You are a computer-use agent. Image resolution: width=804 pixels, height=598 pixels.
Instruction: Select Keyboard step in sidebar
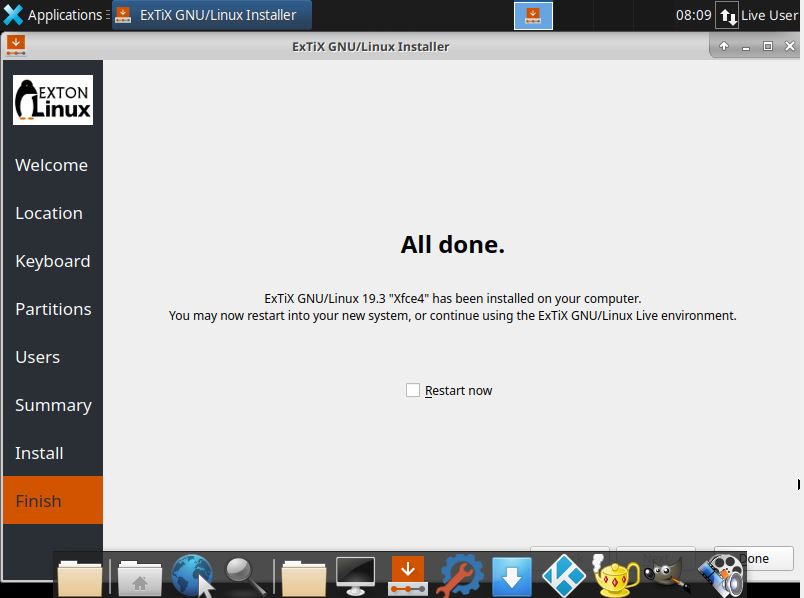click(52, 261)
